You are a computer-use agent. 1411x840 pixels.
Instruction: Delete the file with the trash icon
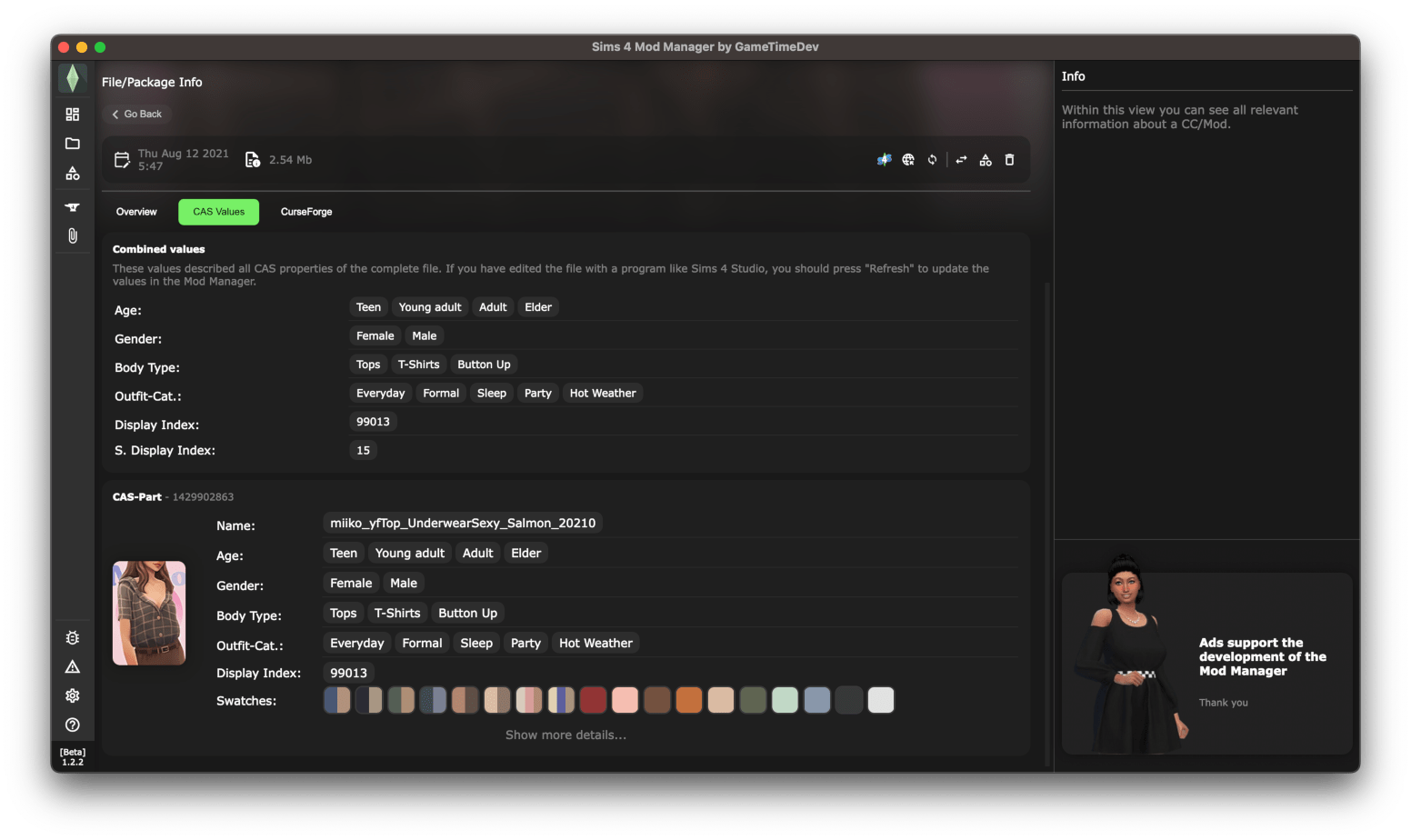tap(1009, 160)
